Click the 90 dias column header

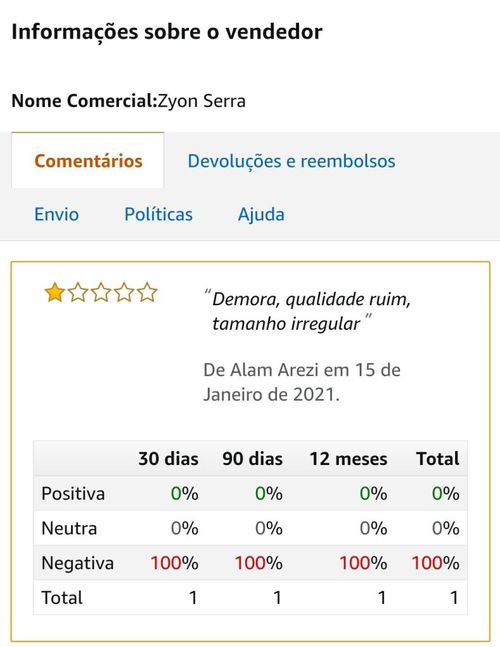coord(252,459)
